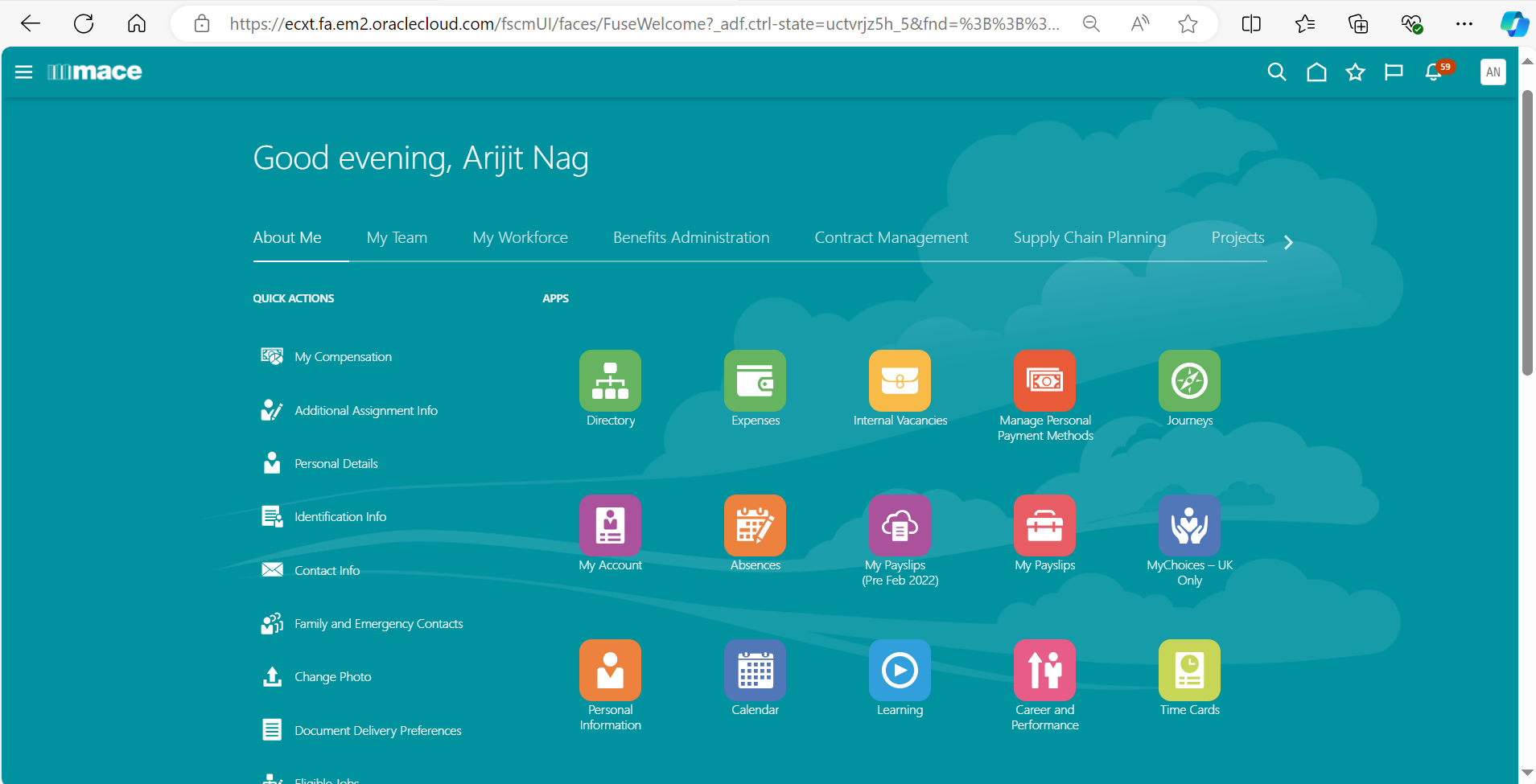
Task: Open the My Workforce tab
Action: [521, 238]
